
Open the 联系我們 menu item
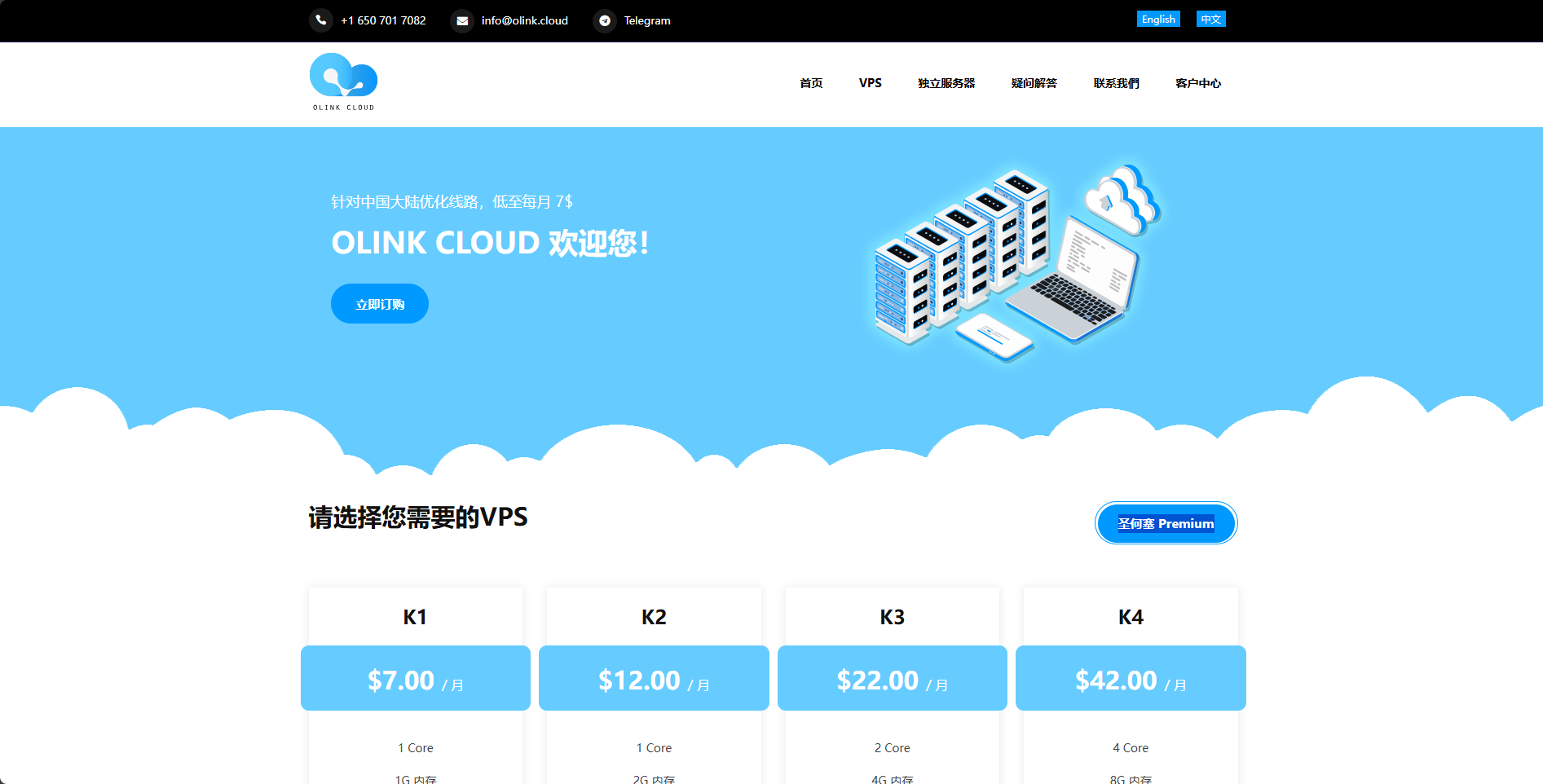pyautogui.click(x=1117, y=83)
